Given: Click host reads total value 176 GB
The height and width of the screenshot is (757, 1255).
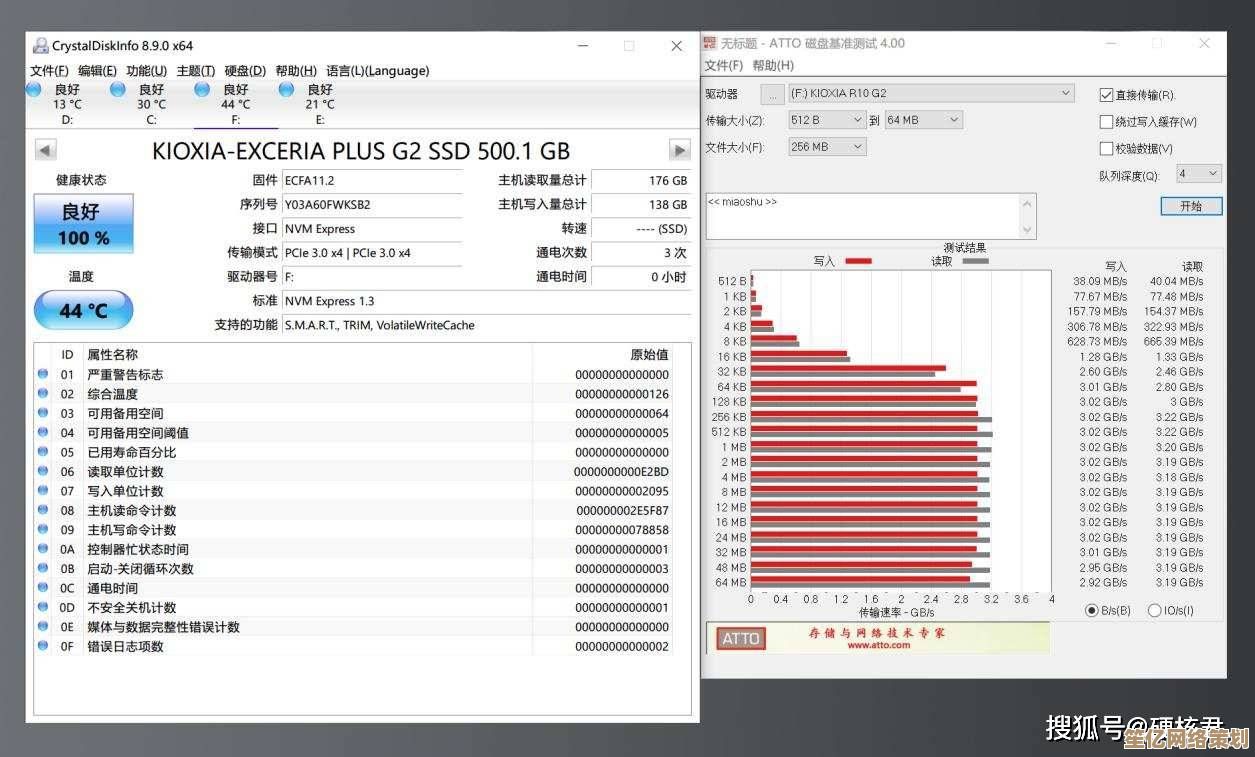Looking at the screenshot, I should click(x=640, y=181).
